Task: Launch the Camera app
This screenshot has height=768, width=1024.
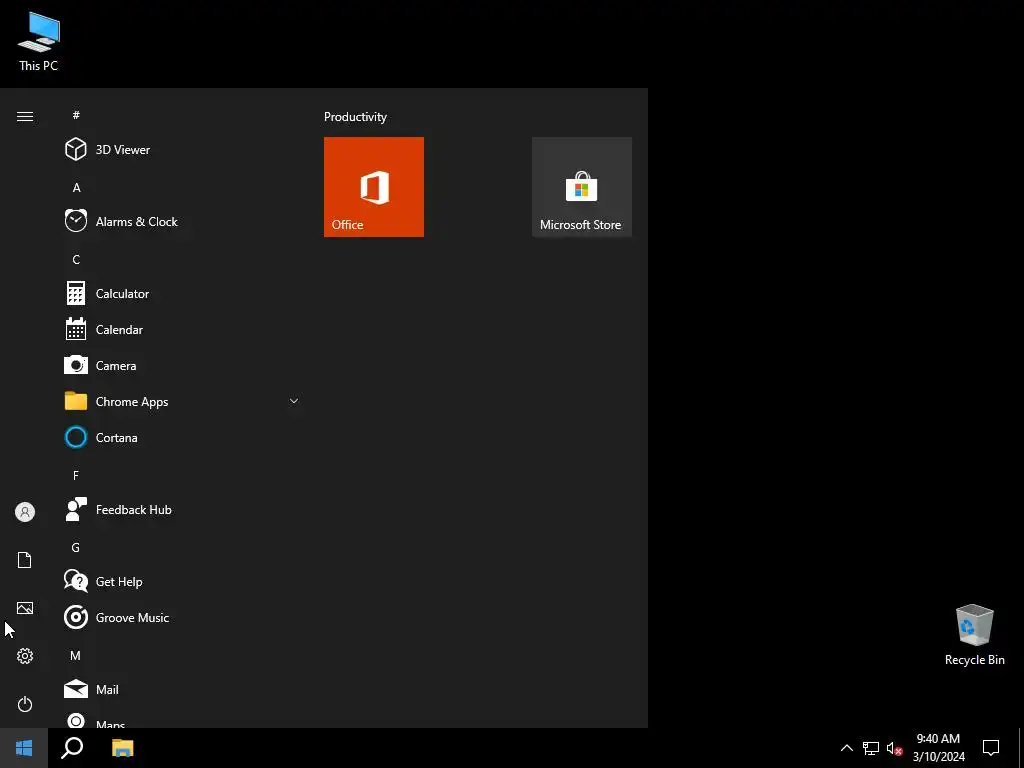Action: (x=183, y=366)
